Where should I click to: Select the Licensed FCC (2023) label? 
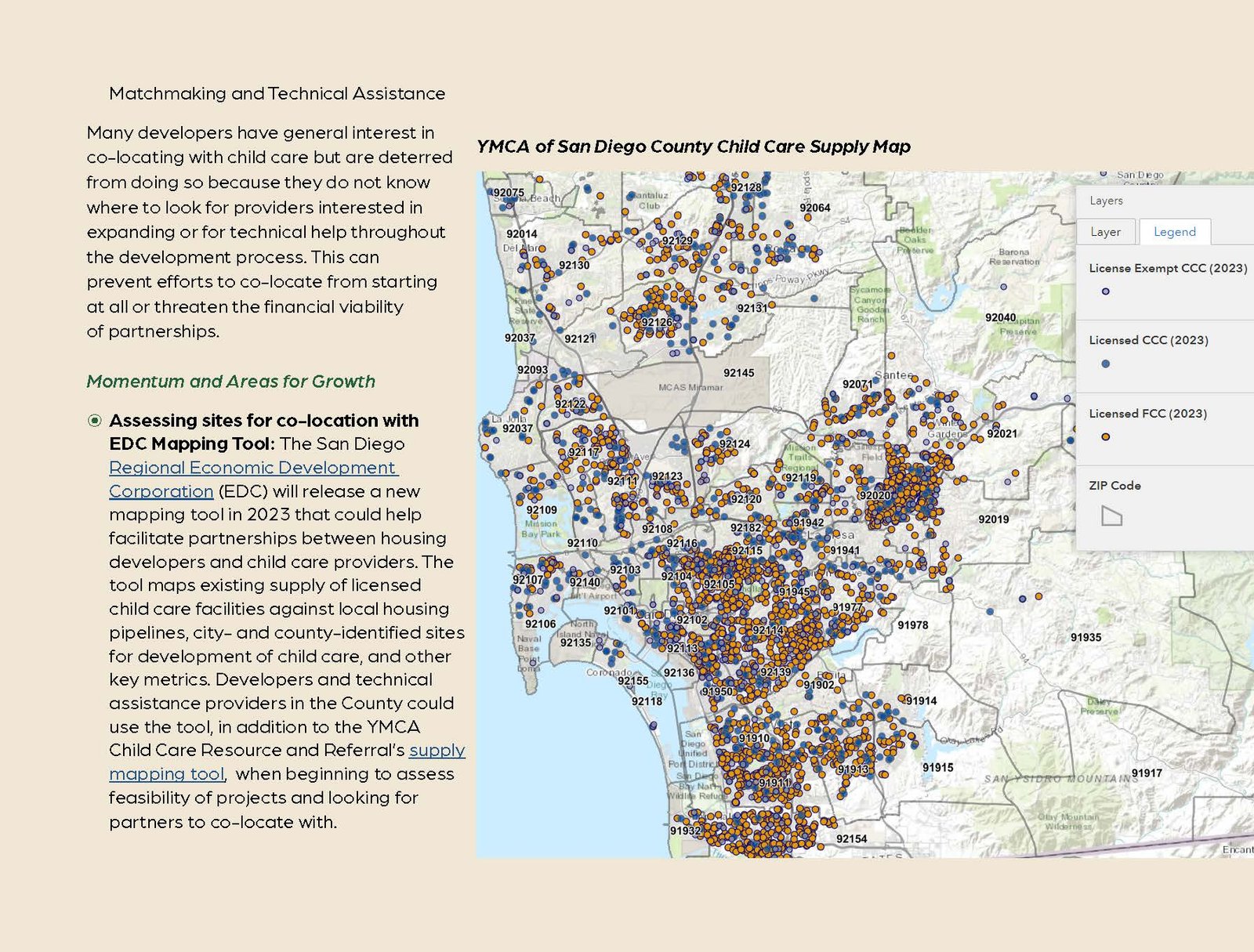1147,414
